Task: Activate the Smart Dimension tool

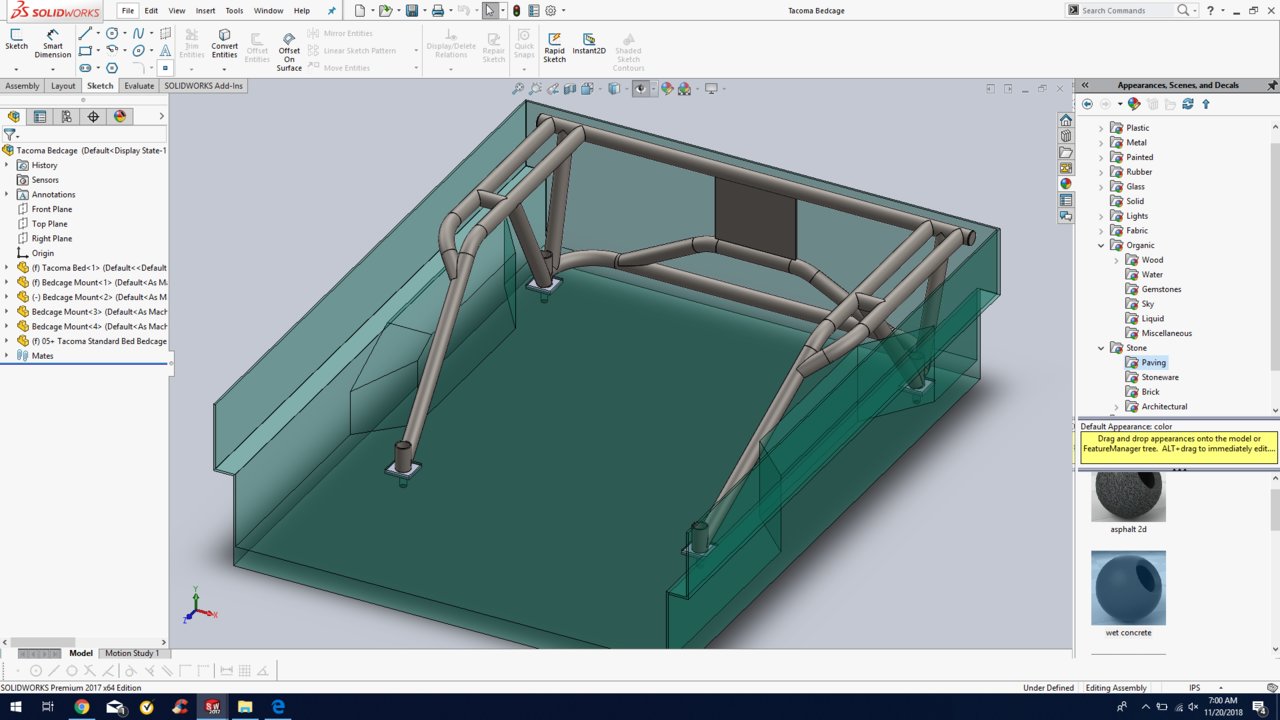Action: (x=53, y=43)
